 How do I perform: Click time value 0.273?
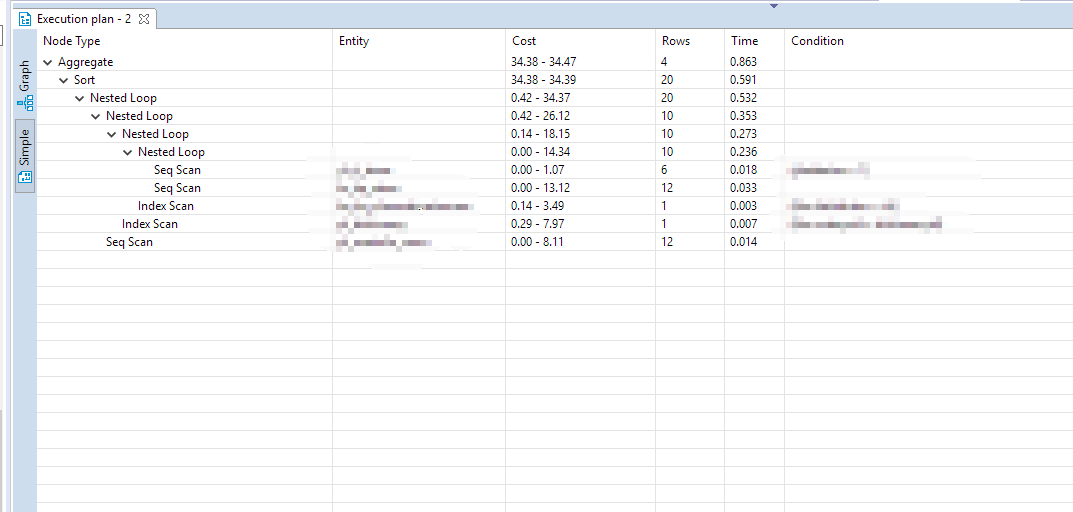point(744,133)
